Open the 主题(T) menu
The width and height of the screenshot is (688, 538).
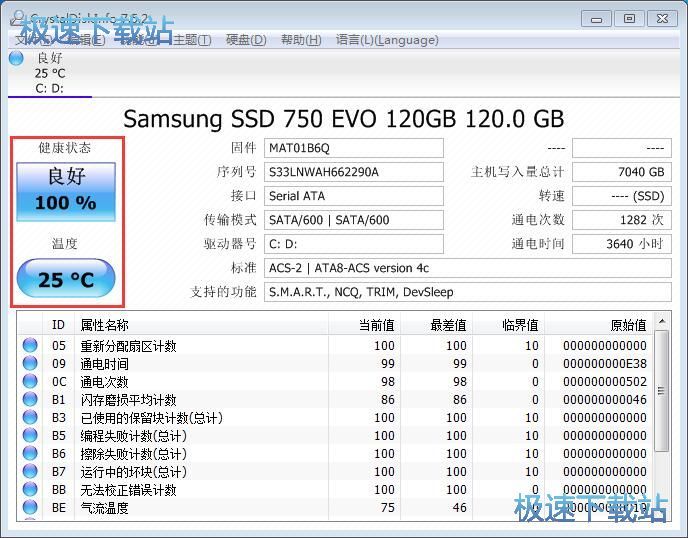click(x=192, y=40)
